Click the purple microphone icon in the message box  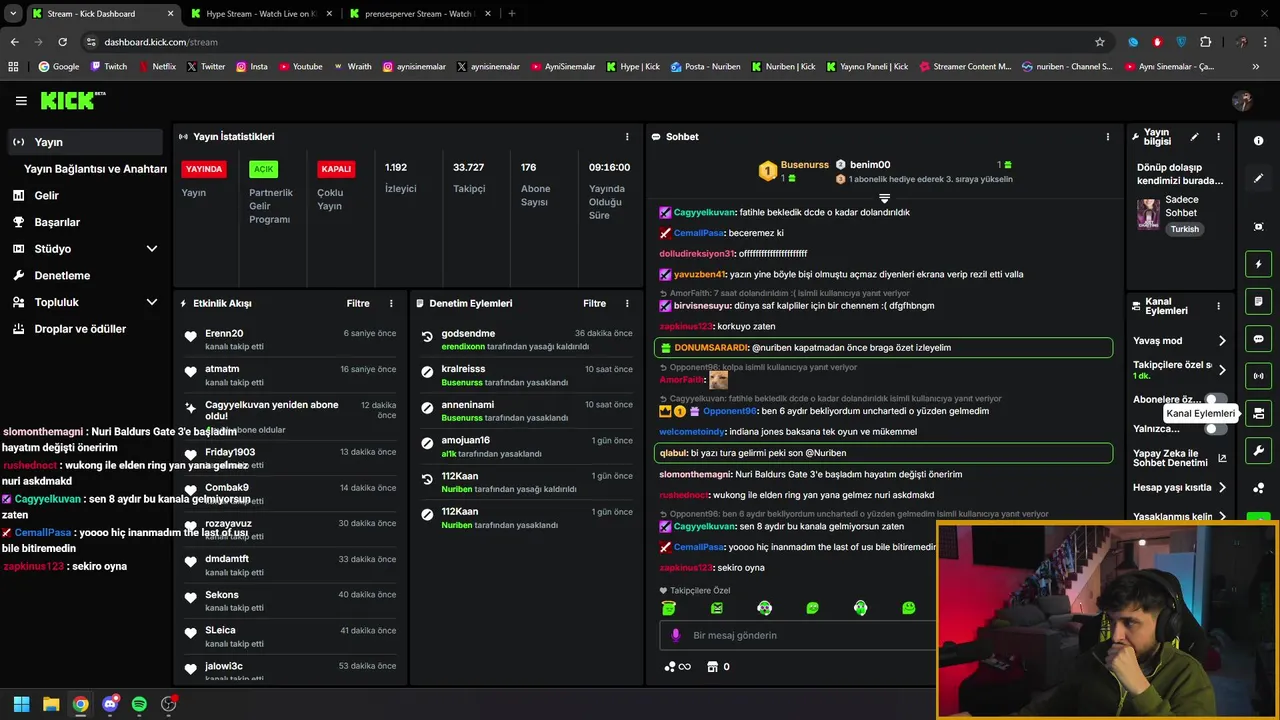676,635
